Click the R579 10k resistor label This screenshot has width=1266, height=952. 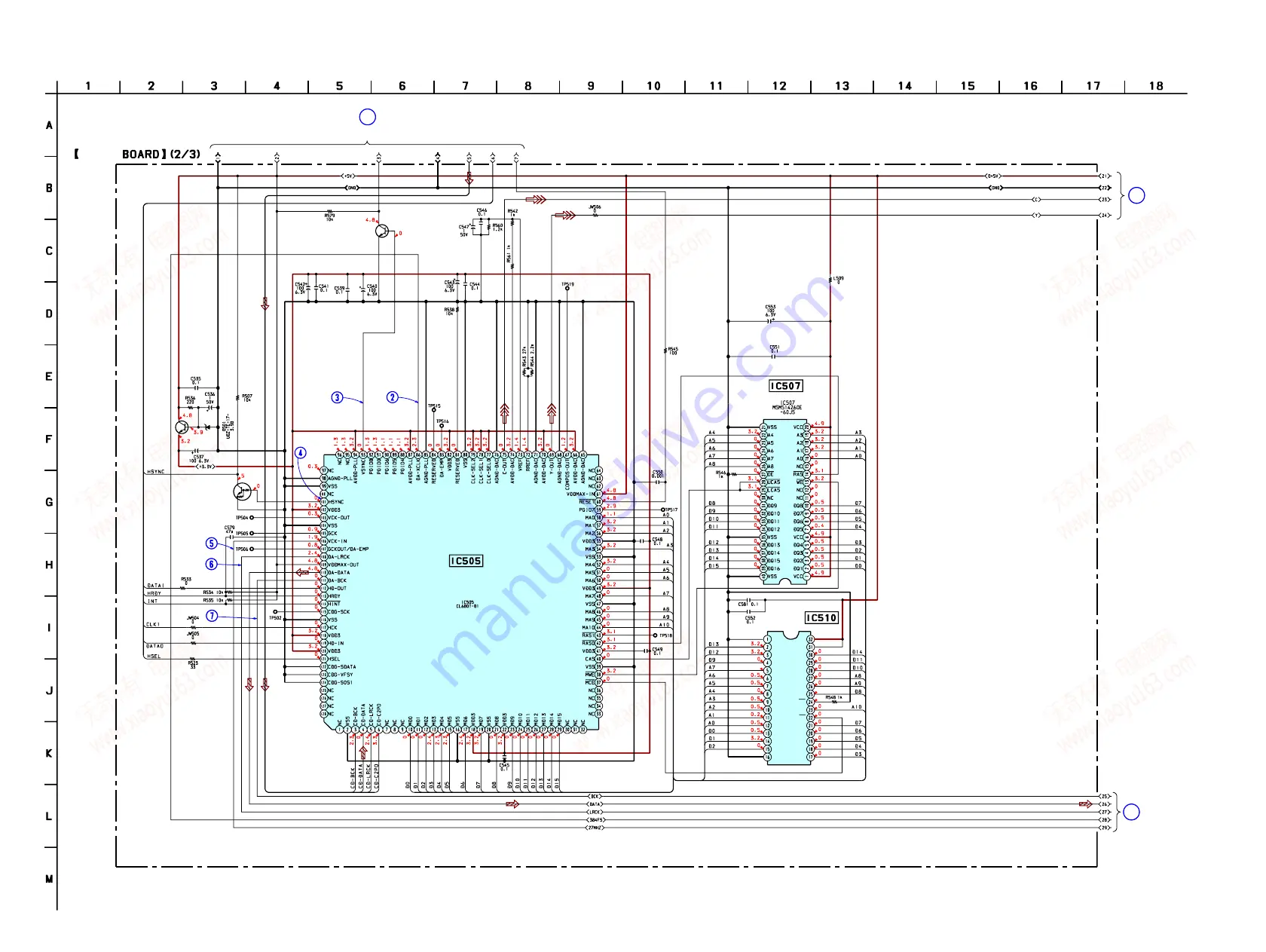pyautogui.click(x=329, y=217)
